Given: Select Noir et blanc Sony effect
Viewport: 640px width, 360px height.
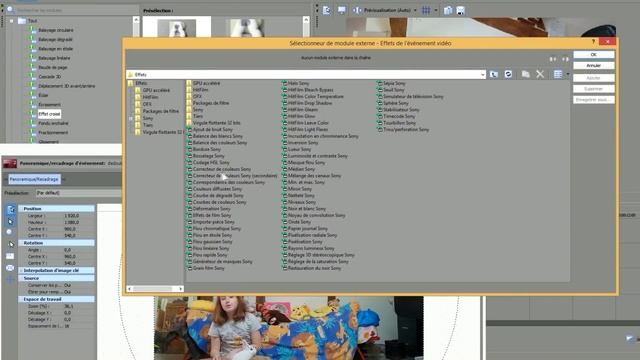Looking at the screenshot, I should coord(307,209).
